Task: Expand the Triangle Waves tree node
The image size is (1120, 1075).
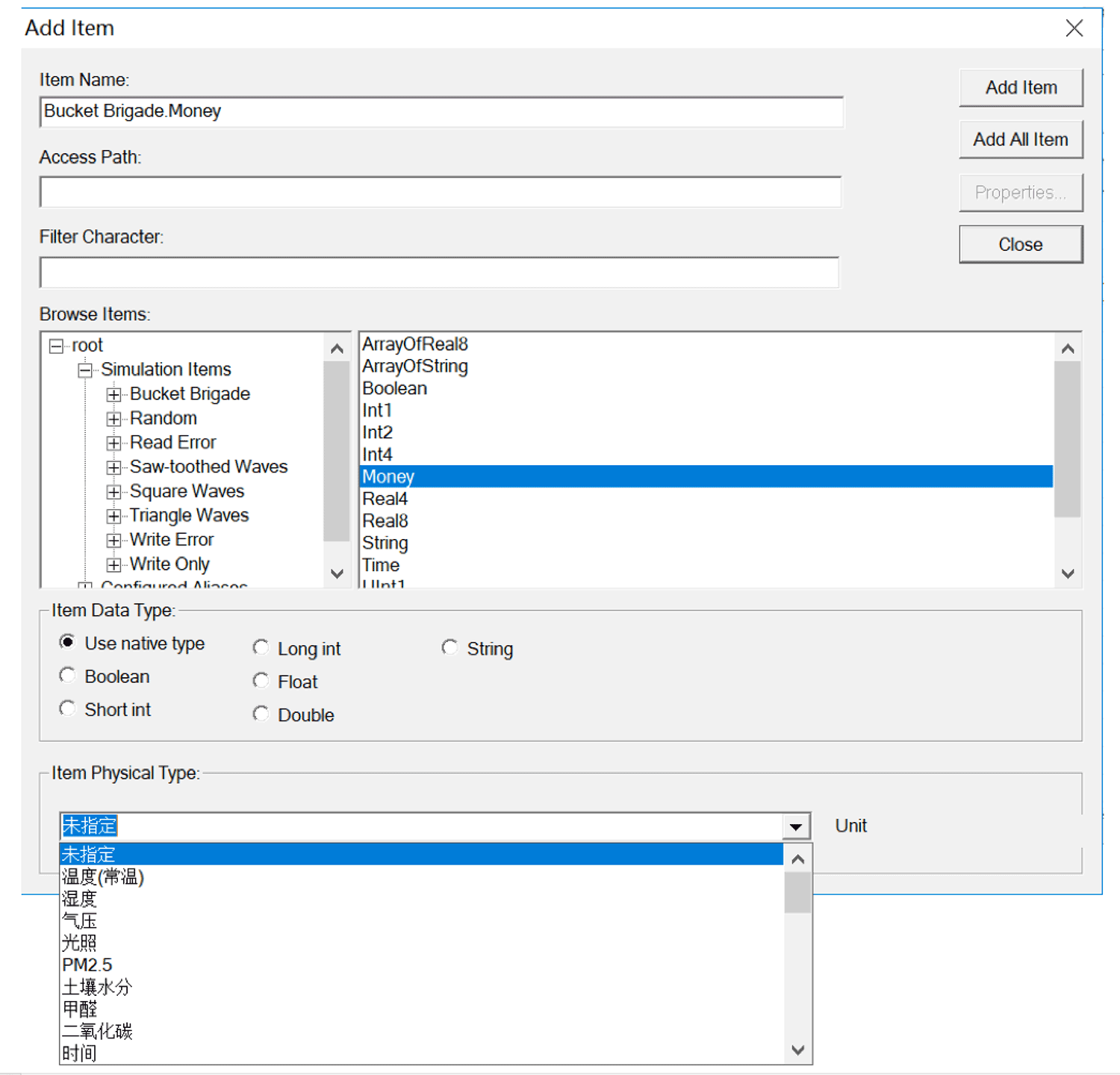Action: [113, 517]
